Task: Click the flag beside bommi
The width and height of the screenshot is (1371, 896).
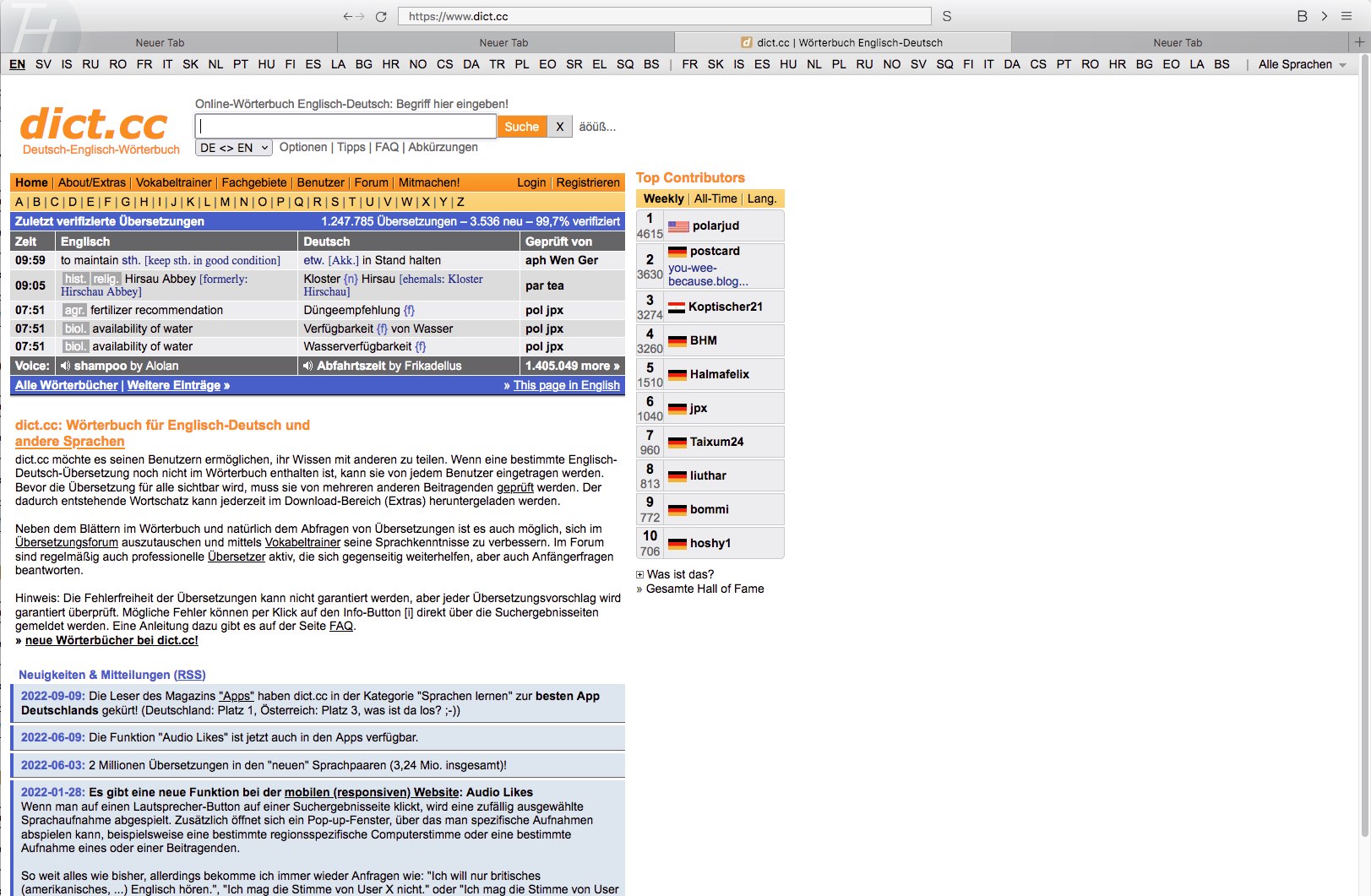Action: click(x=677, y=510)
